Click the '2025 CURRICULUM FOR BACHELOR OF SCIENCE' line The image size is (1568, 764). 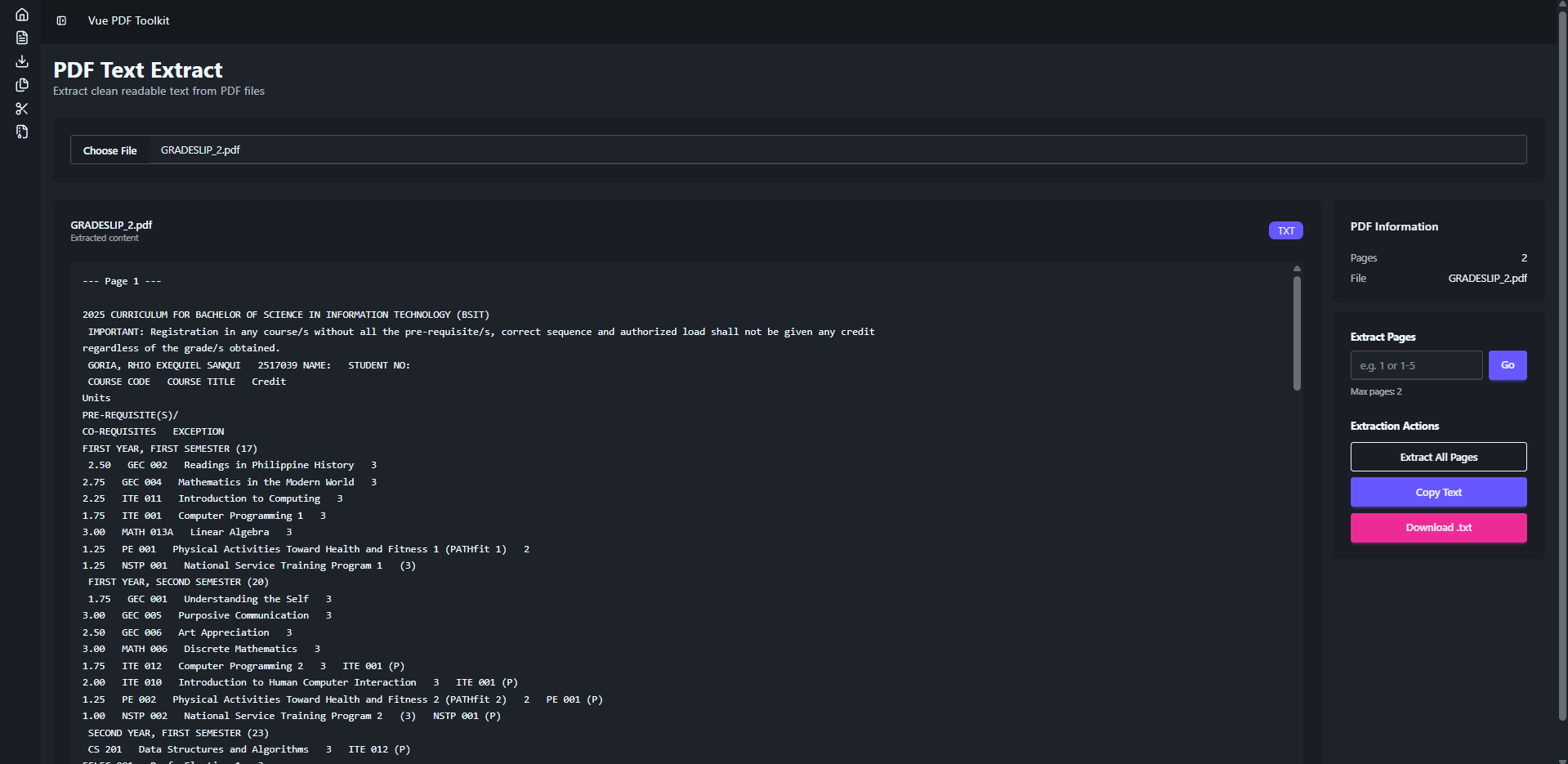[286, 315]
